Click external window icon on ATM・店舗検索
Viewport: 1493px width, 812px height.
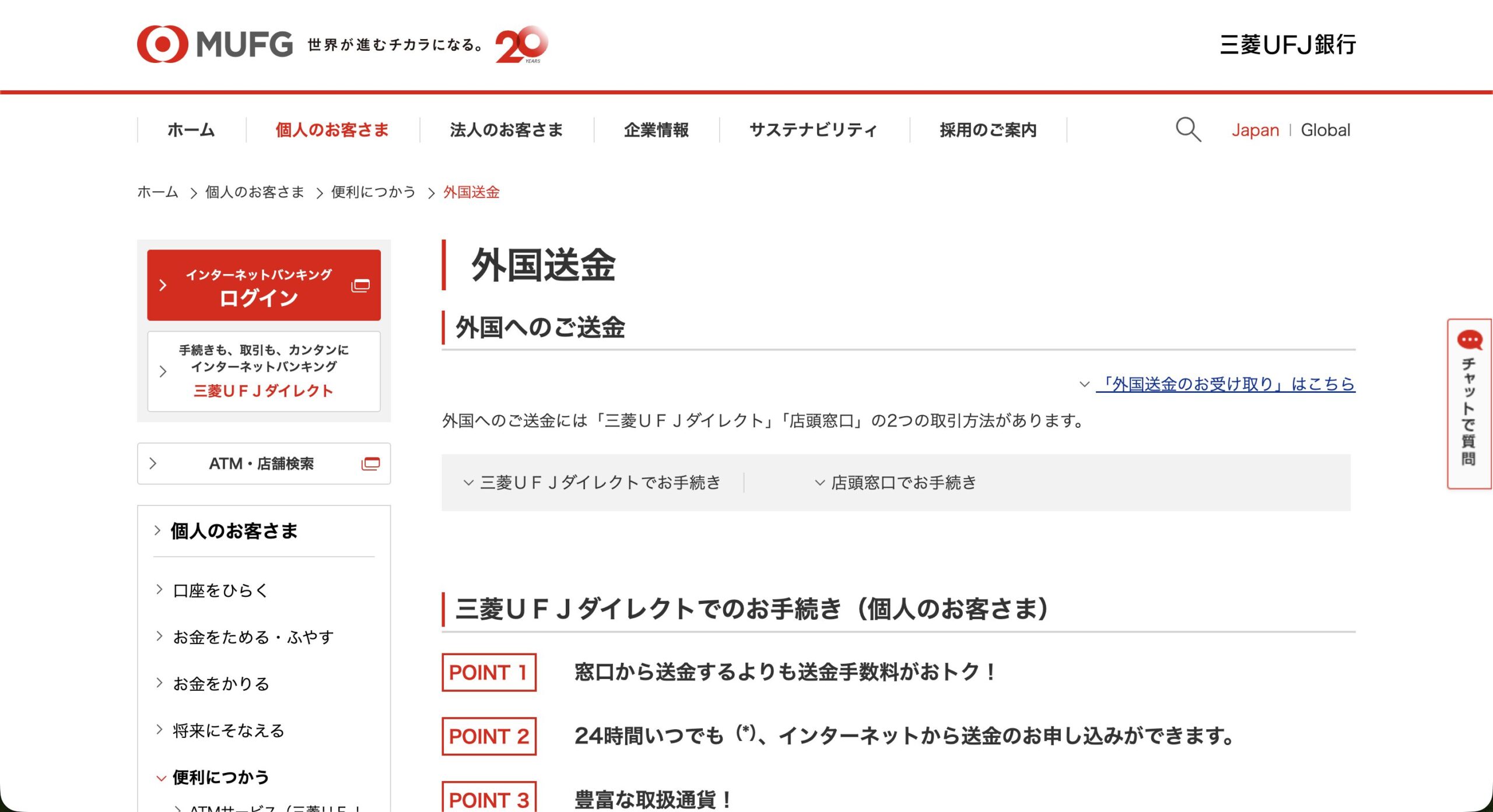(370, 463)
